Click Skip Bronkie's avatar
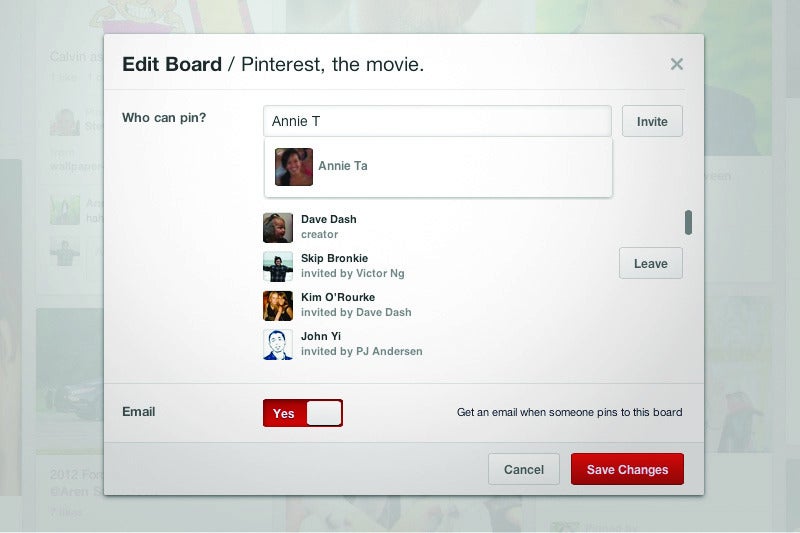This screenshot has width=800, height=533. pyautogui.click(x=278, y=266)
